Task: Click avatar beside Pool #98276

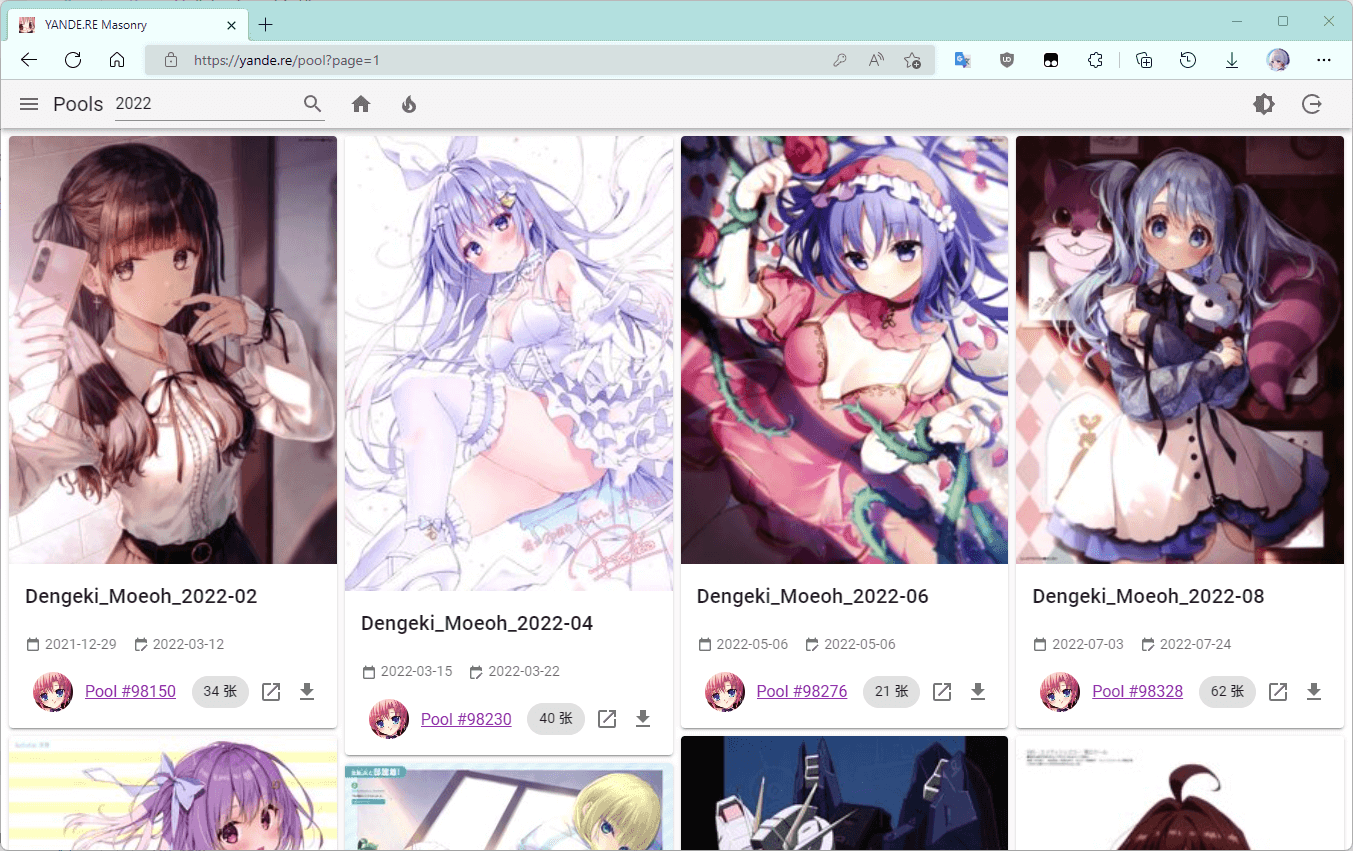Action: (725, 691)
